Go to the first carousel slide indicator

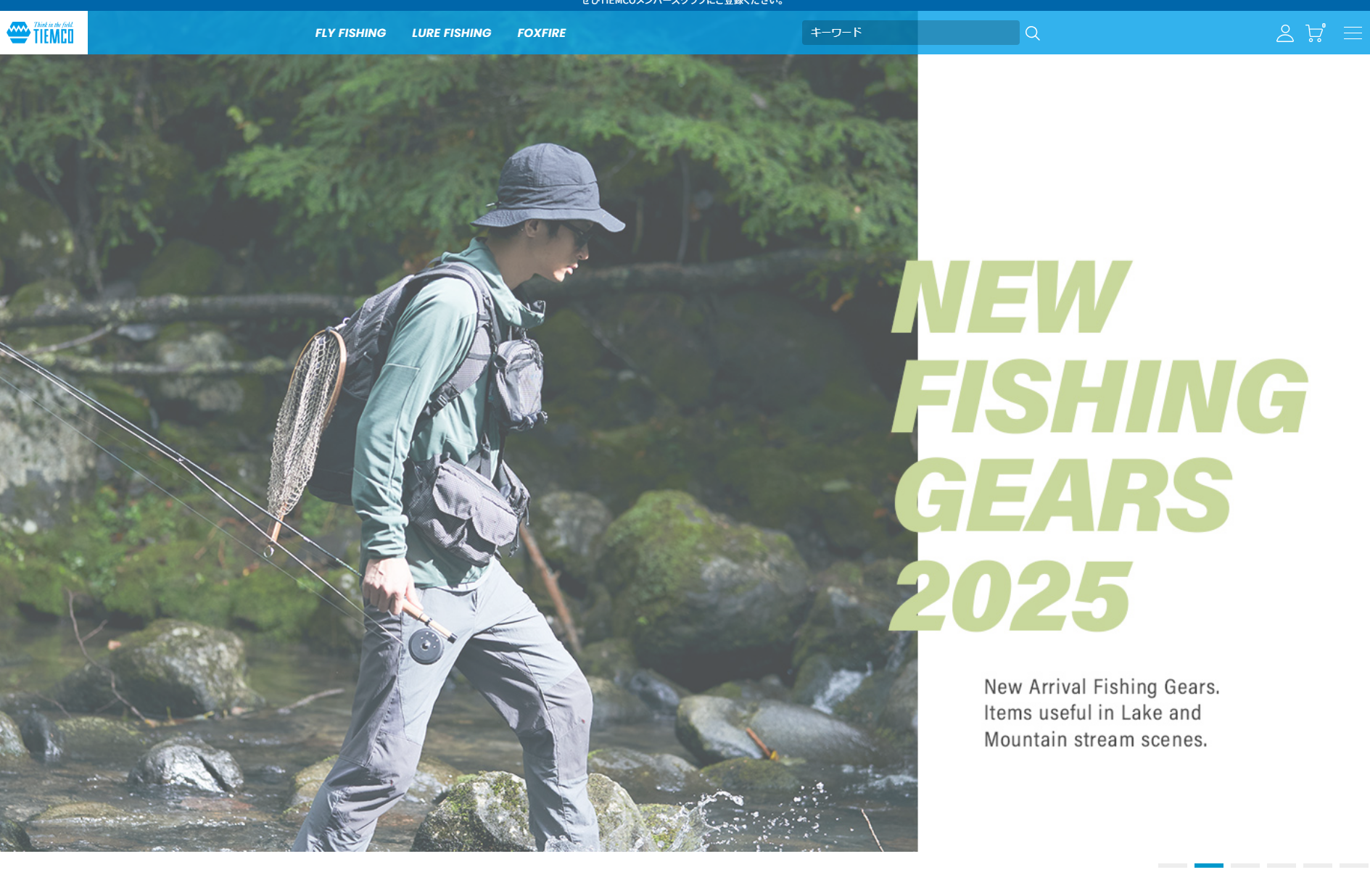point(1172,866)
